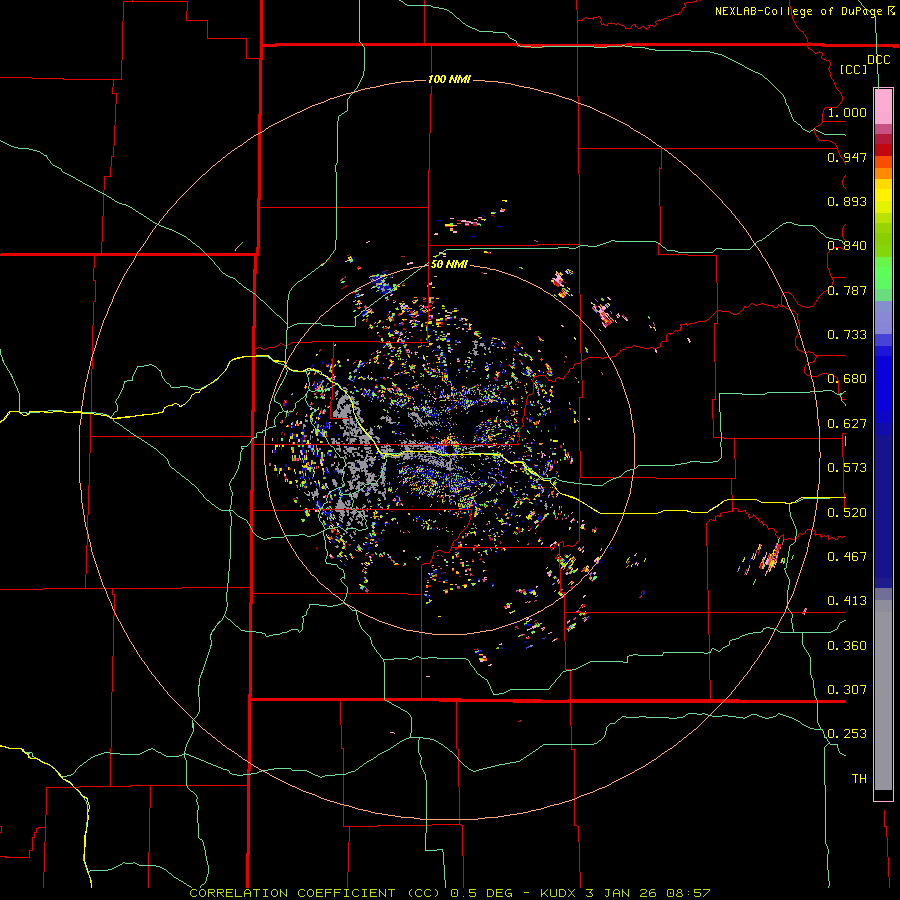The width and height of the screenshot is (900, 900).
Task: Select the 0.360 scale value
Action: (x=847, y=645)
